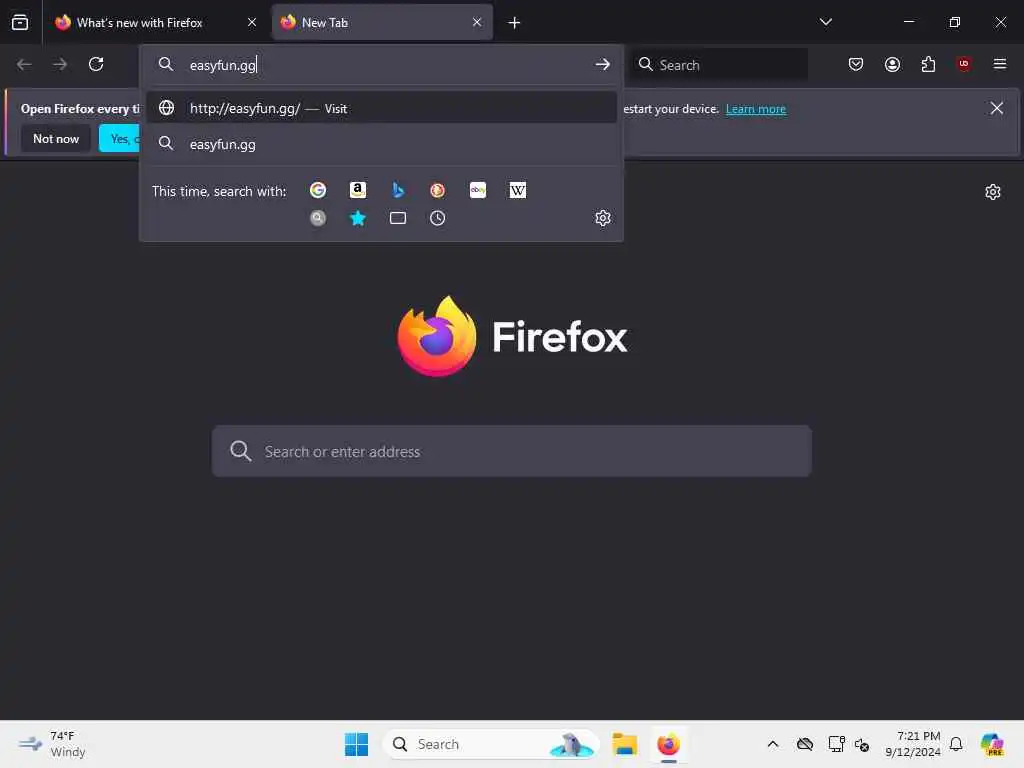This screenshot has height=768, width=1024.
Task: Open the uBlock Origin extension icon
Action: [964, 64]
